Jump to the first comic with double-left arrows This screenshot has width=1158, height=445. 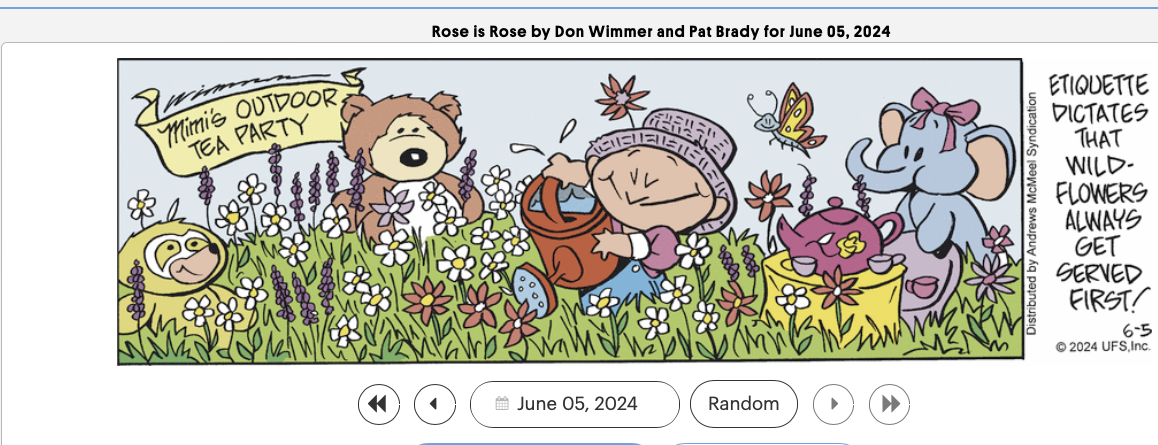(x=379, y=404)
